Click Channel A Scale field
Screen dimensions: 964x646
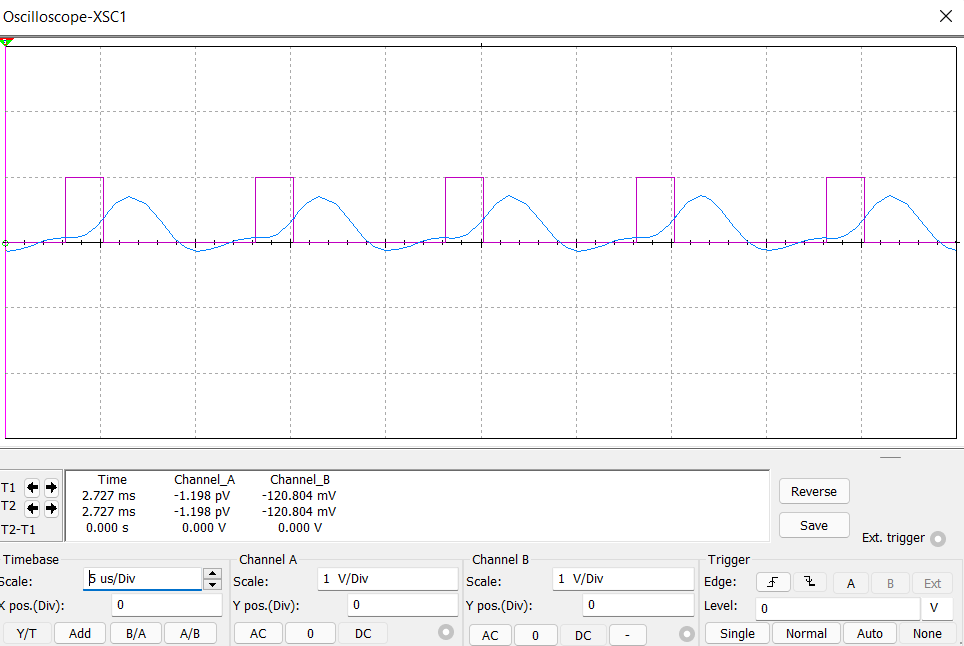(x=388, y=579)
